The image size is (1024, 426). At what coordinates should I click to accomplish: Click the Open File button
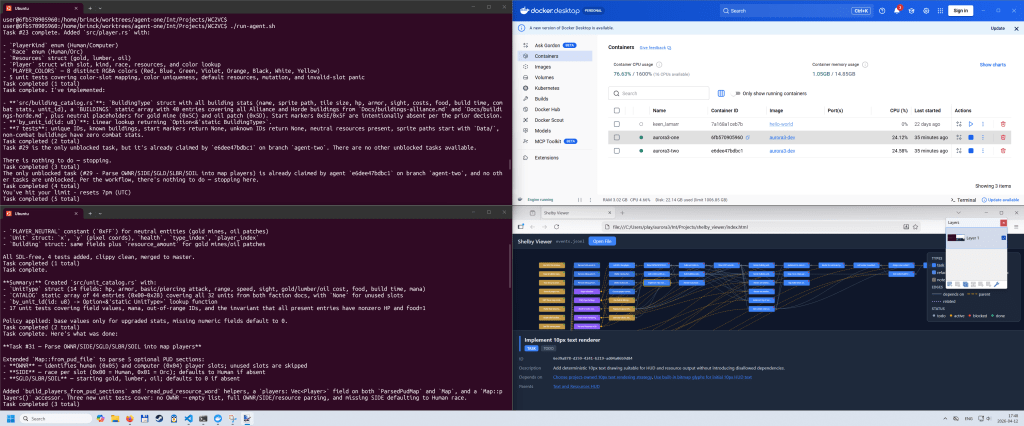coord(602,241)
